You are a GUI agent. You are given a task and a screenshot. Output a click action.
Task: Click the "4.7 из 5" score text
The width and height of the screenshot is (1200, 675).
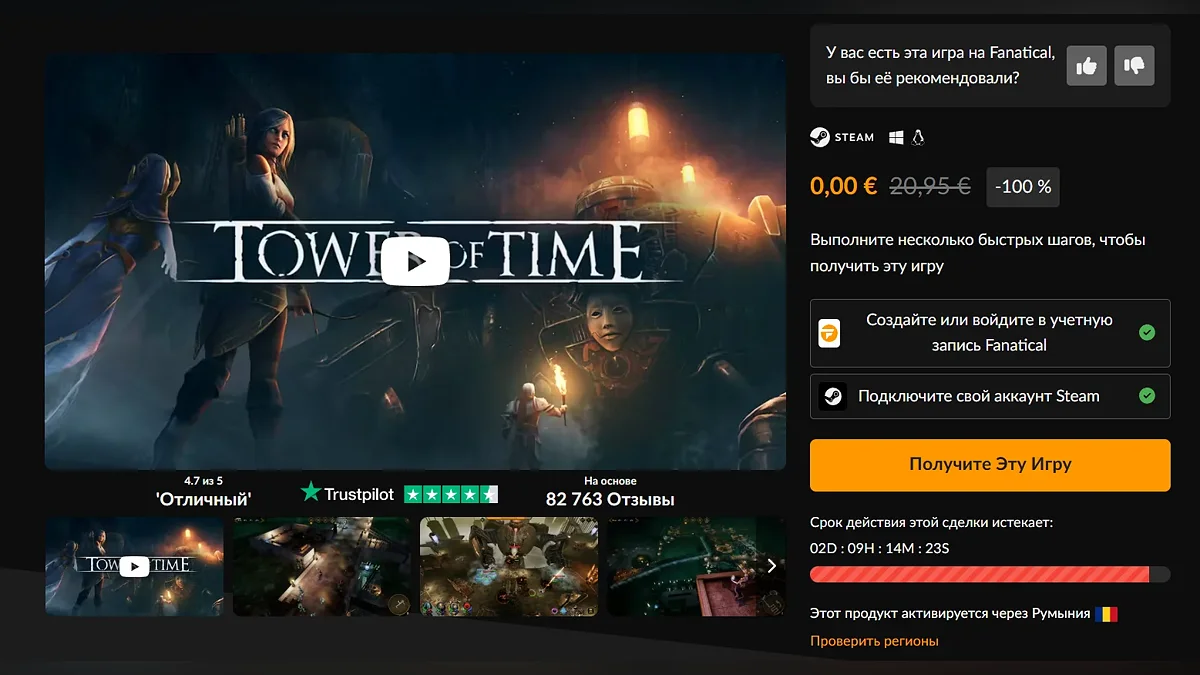pos(204,481)
